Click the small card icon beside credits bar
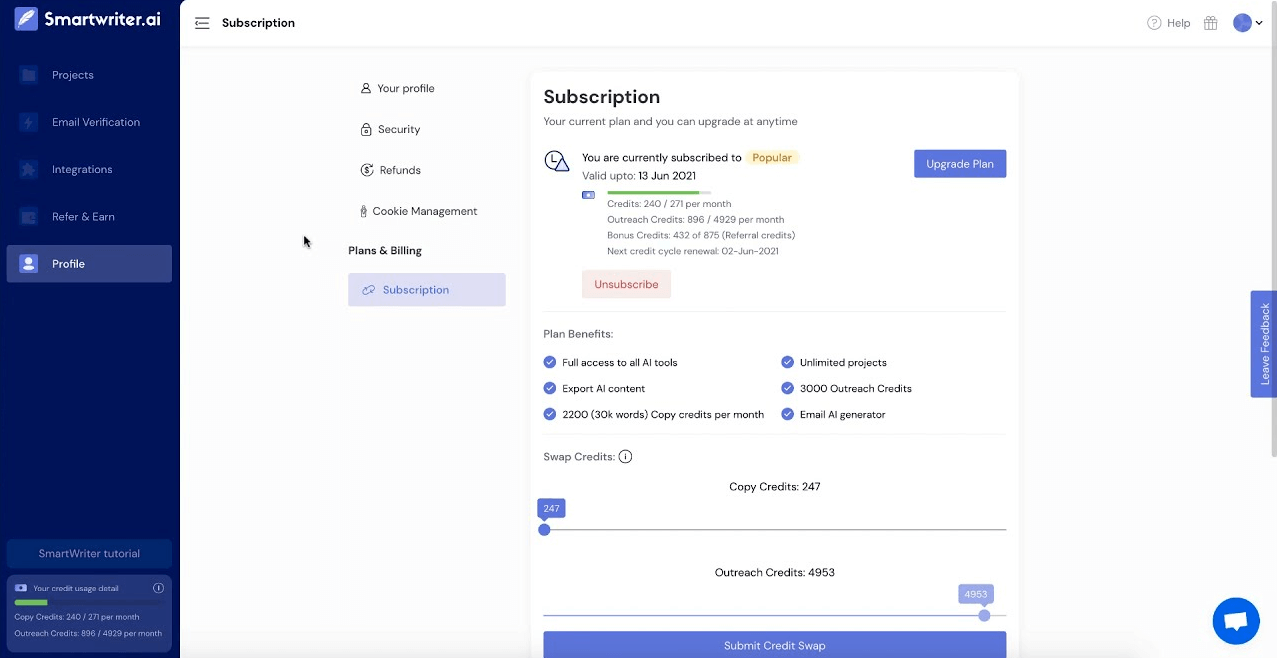Screen dimensions: 1277x658 (x=588, y=195)
